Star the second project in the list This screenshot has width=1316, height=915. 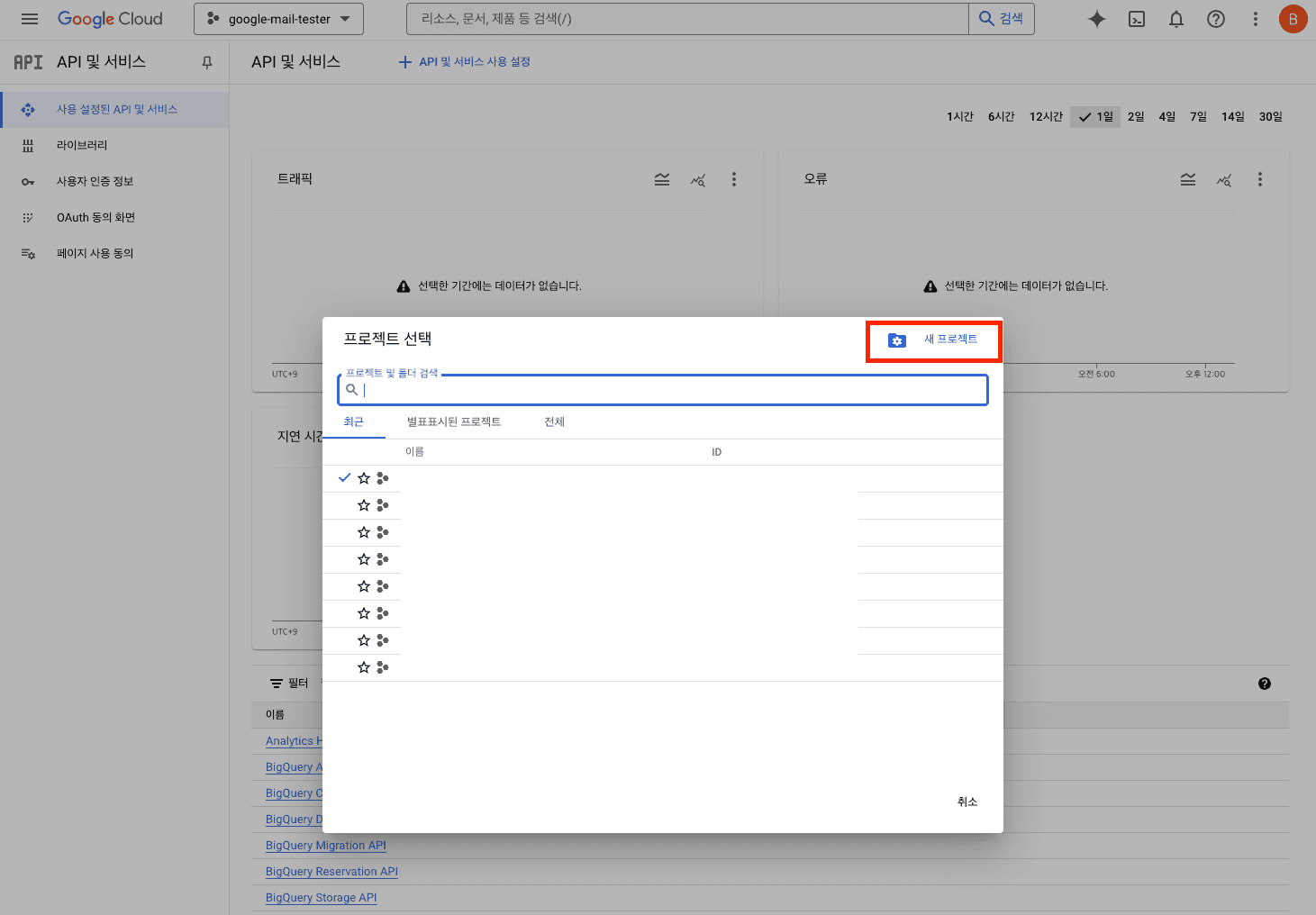364,505
